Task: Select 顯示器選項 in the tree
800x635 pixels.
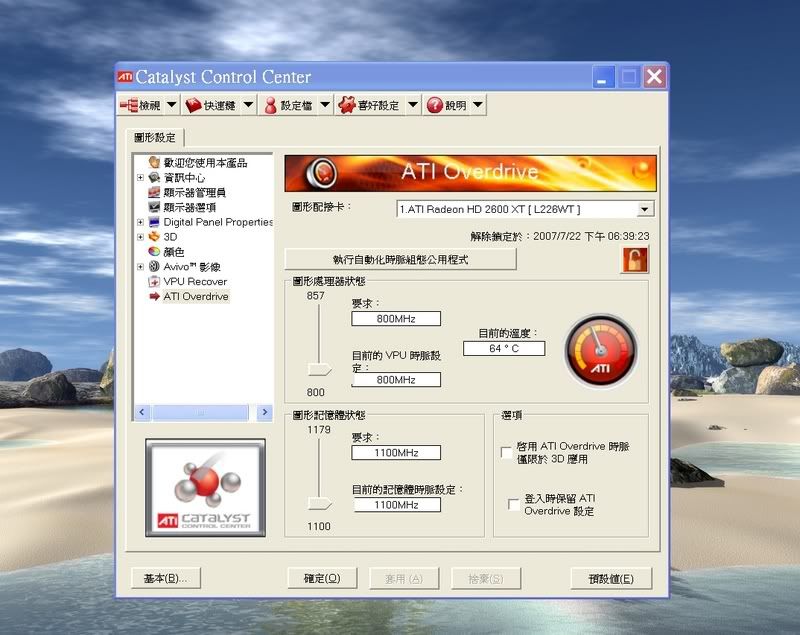Action: (x=190, y=207)
